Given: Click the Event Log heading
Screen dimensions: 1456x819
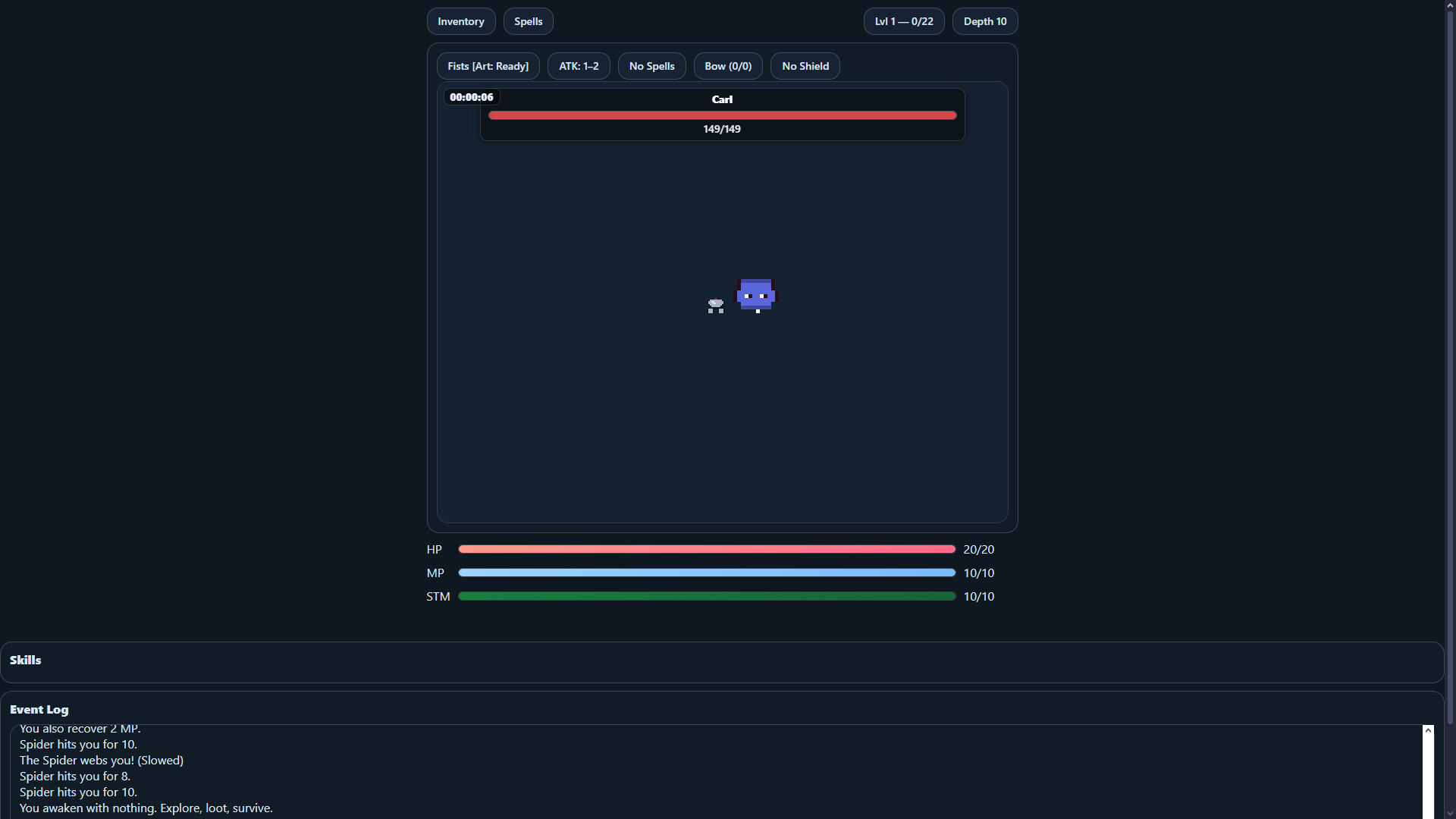Looking at the screenshot, I should click(x=39, y=709).
